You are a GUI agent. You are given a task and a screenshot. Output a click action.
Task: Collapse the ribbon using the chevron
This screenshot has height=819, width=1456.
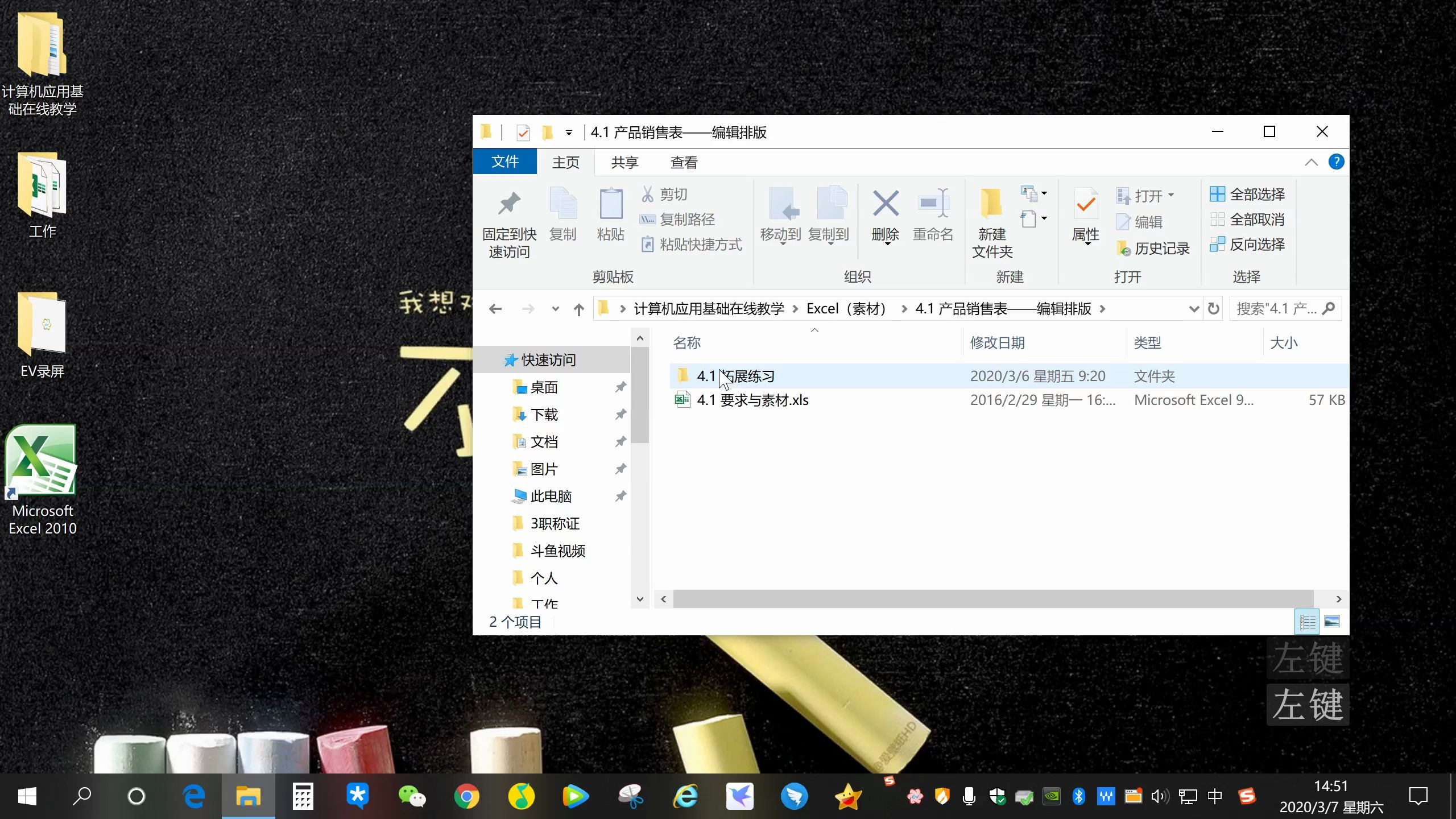1311,162
